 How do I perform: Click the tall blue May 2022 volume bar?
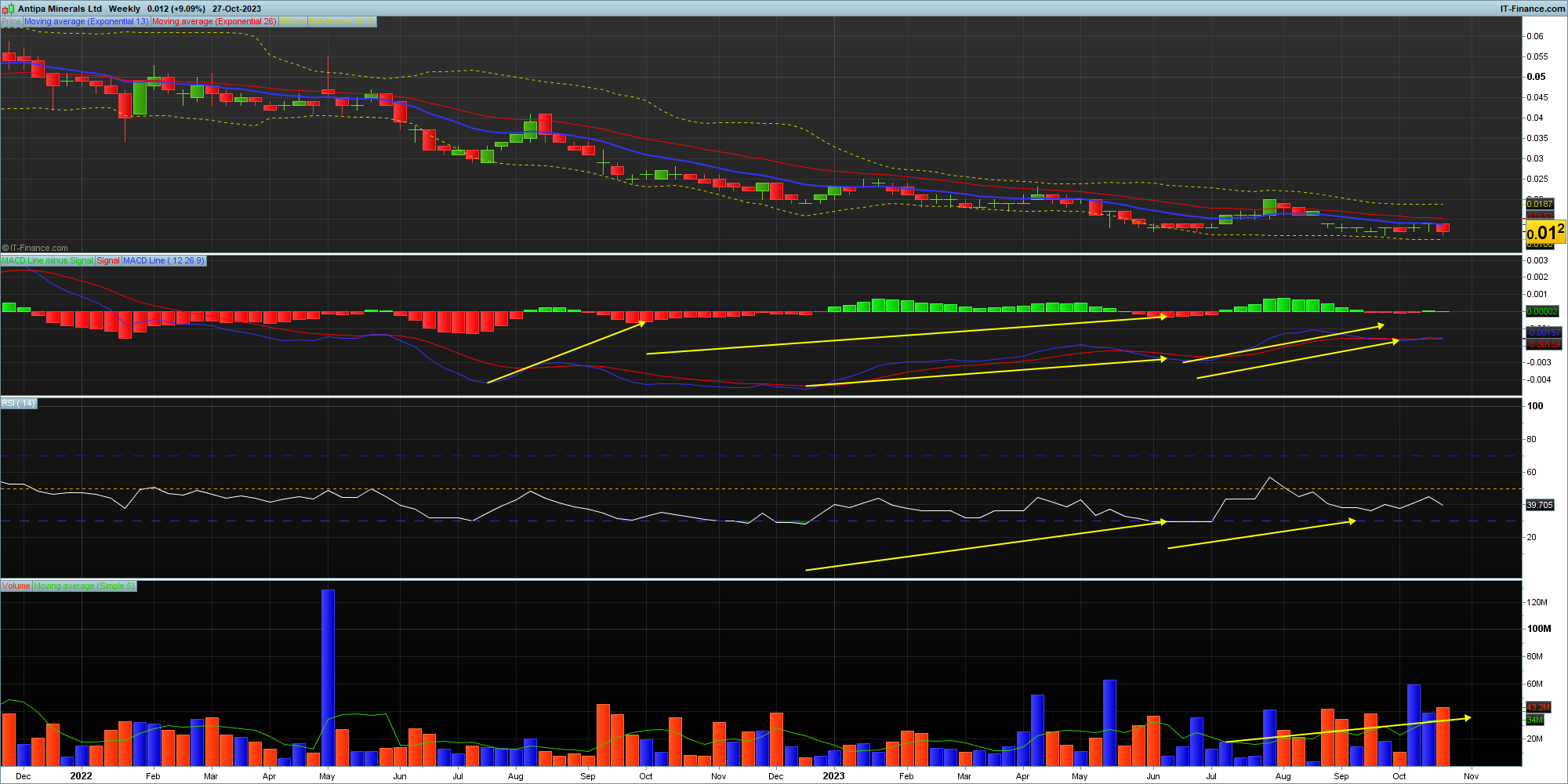328,677
